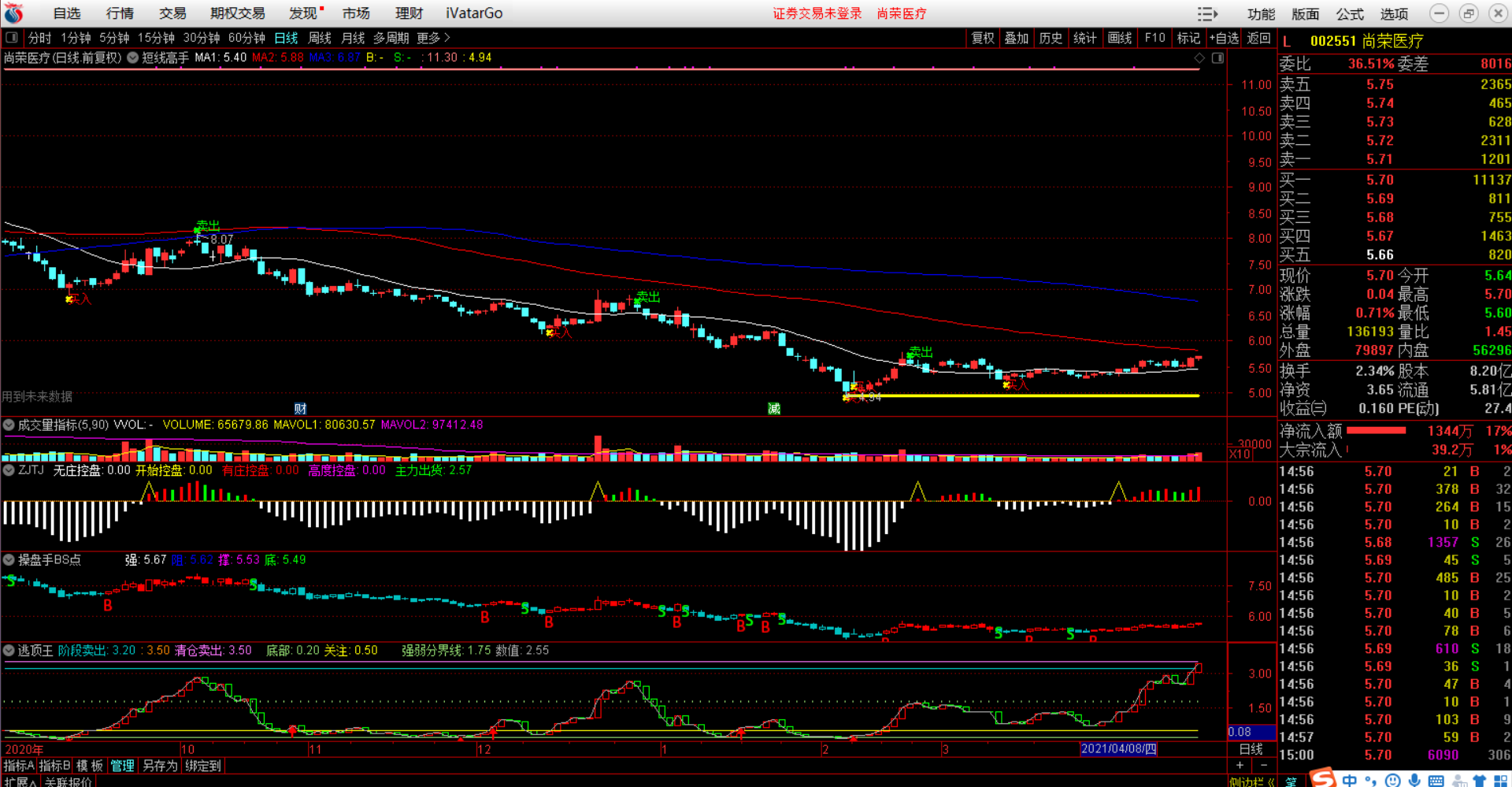Click the diamond marker icon above chart

[x=1199, y=58]
